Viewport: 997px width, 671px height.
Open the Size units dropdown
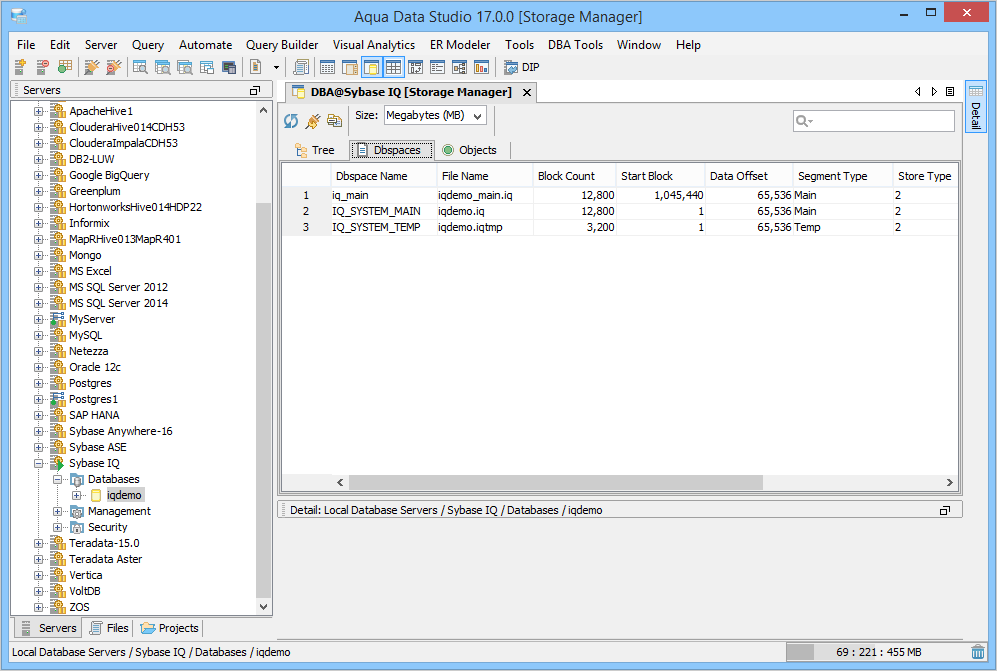[x=435, y=116]
